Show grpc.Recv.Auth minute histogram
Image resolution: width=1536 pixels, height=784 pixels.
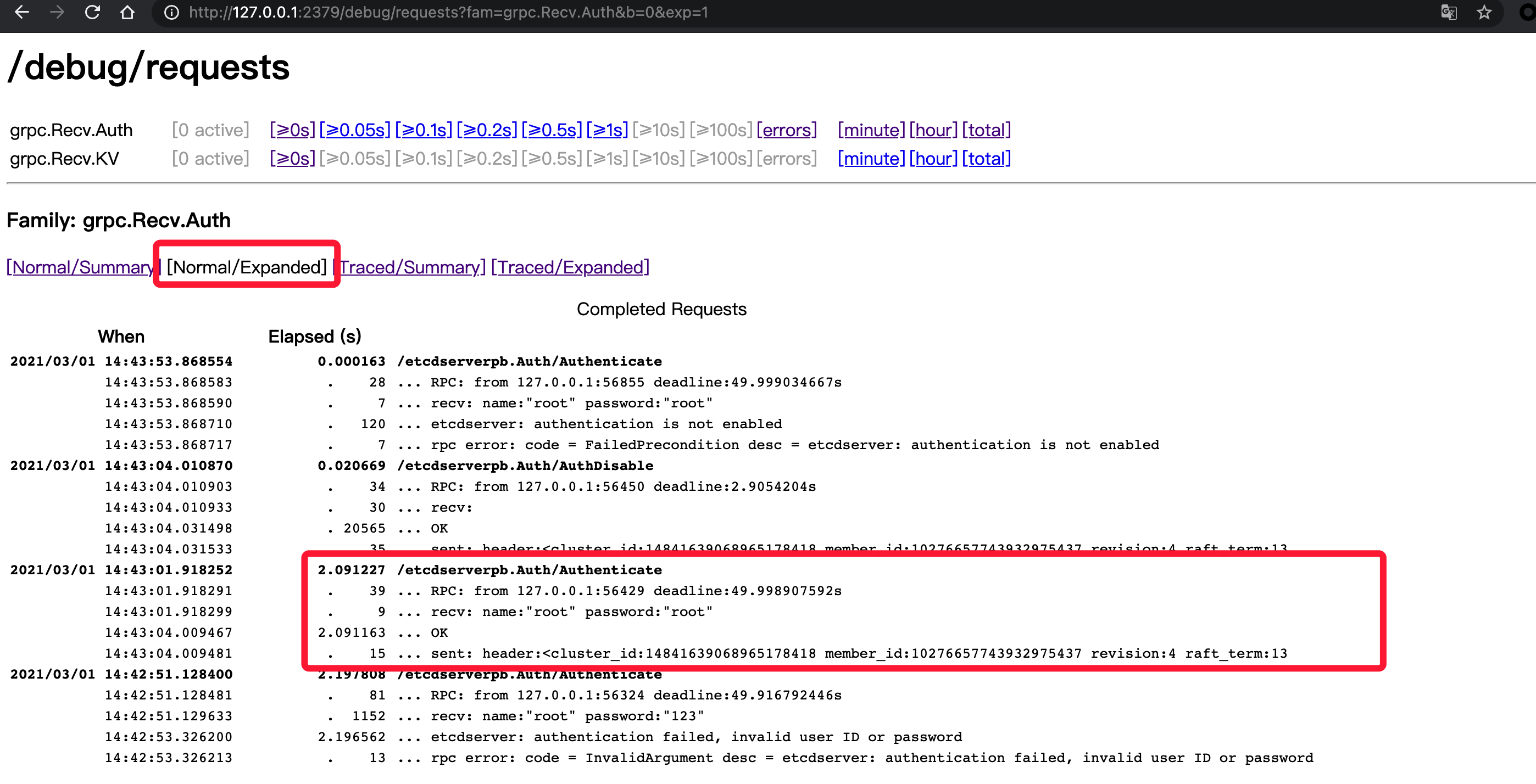coord(871,130)
